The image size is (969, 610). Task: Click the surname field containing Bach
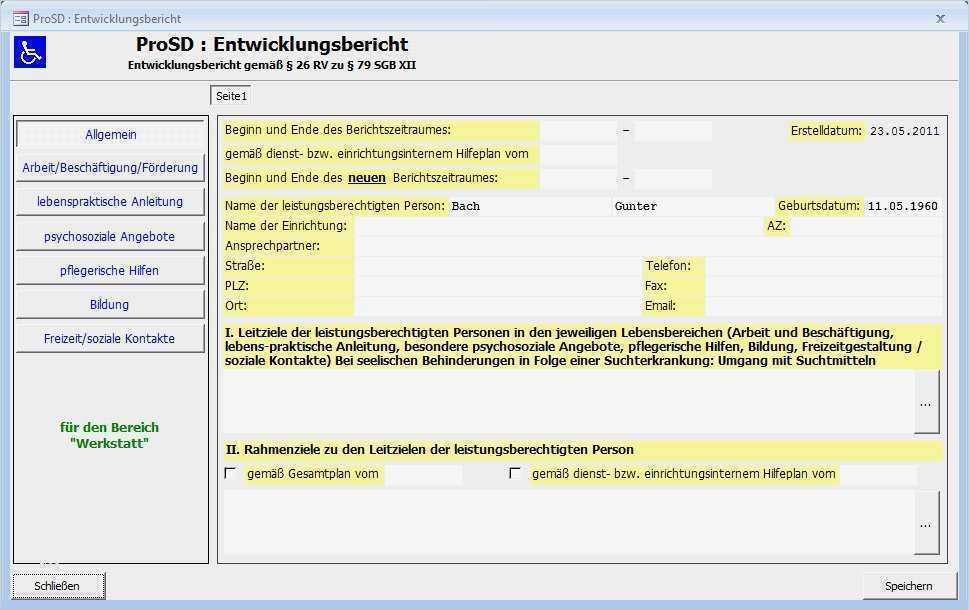(x=530, y=206)
